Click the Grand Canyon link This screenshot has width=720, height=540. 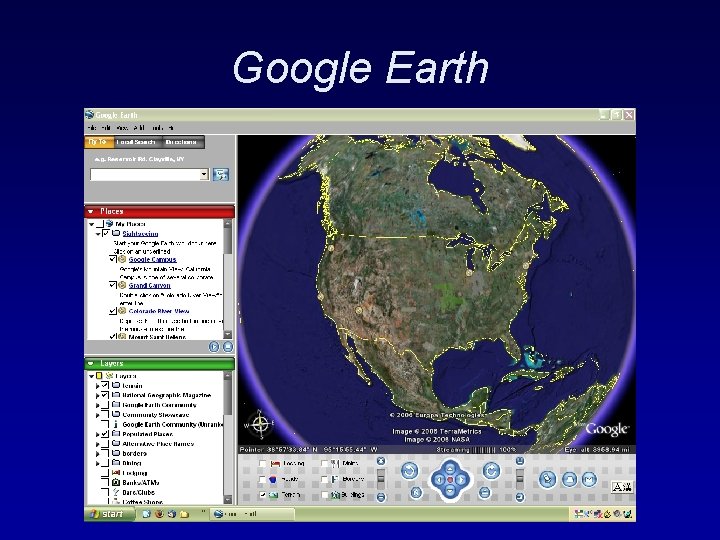point(149,285)
